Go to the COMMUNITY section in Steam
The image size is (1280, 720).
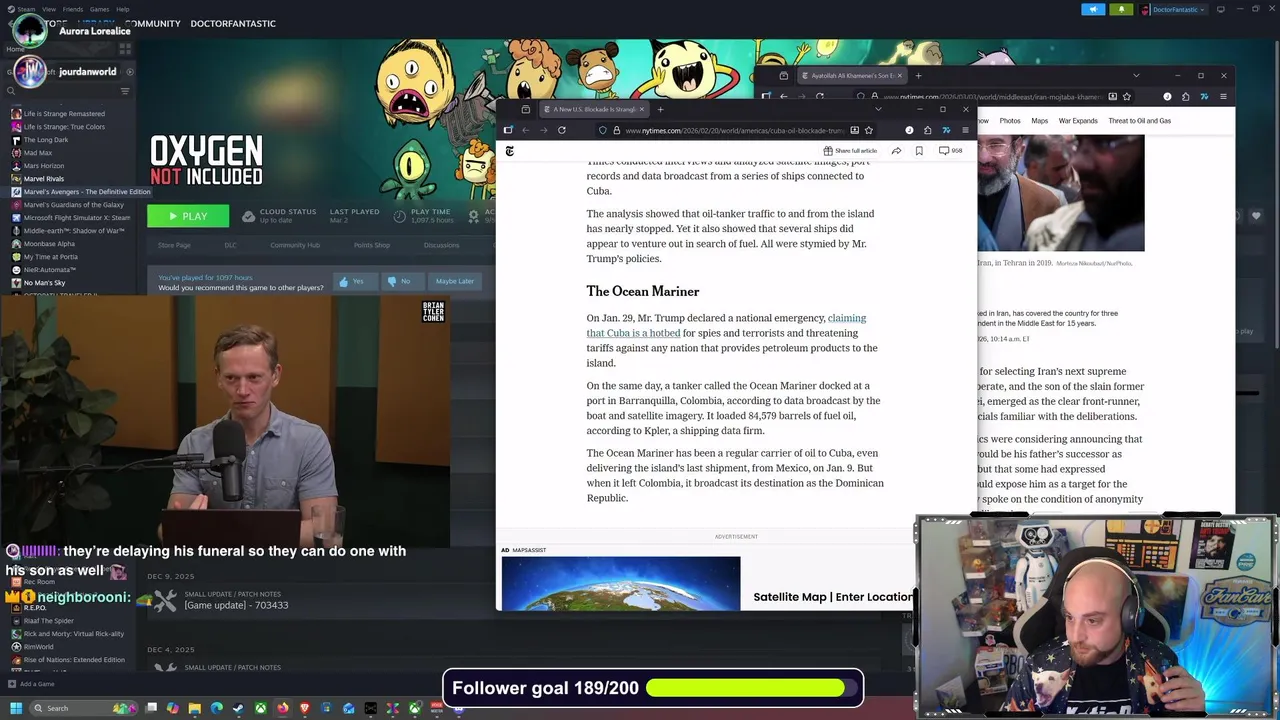(x=153, y=23)
